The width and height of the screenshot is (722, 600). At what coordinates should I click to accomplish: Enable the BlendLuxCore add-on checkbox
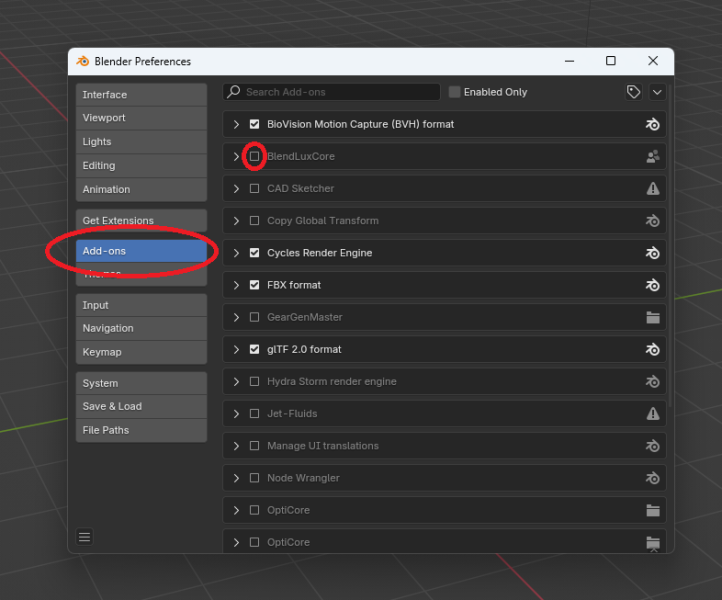click(x=254, y=157)
